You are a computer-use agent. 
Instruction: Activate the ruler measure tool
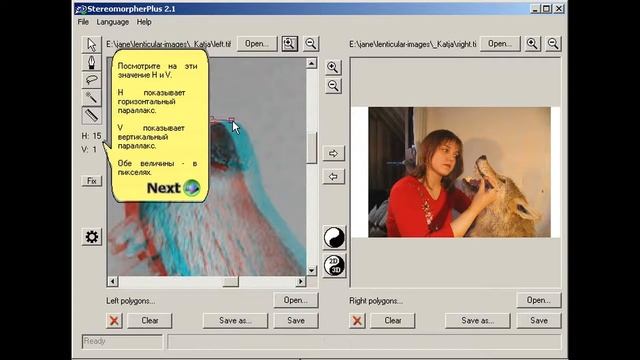pyautogui.click(x=91, y=115)
